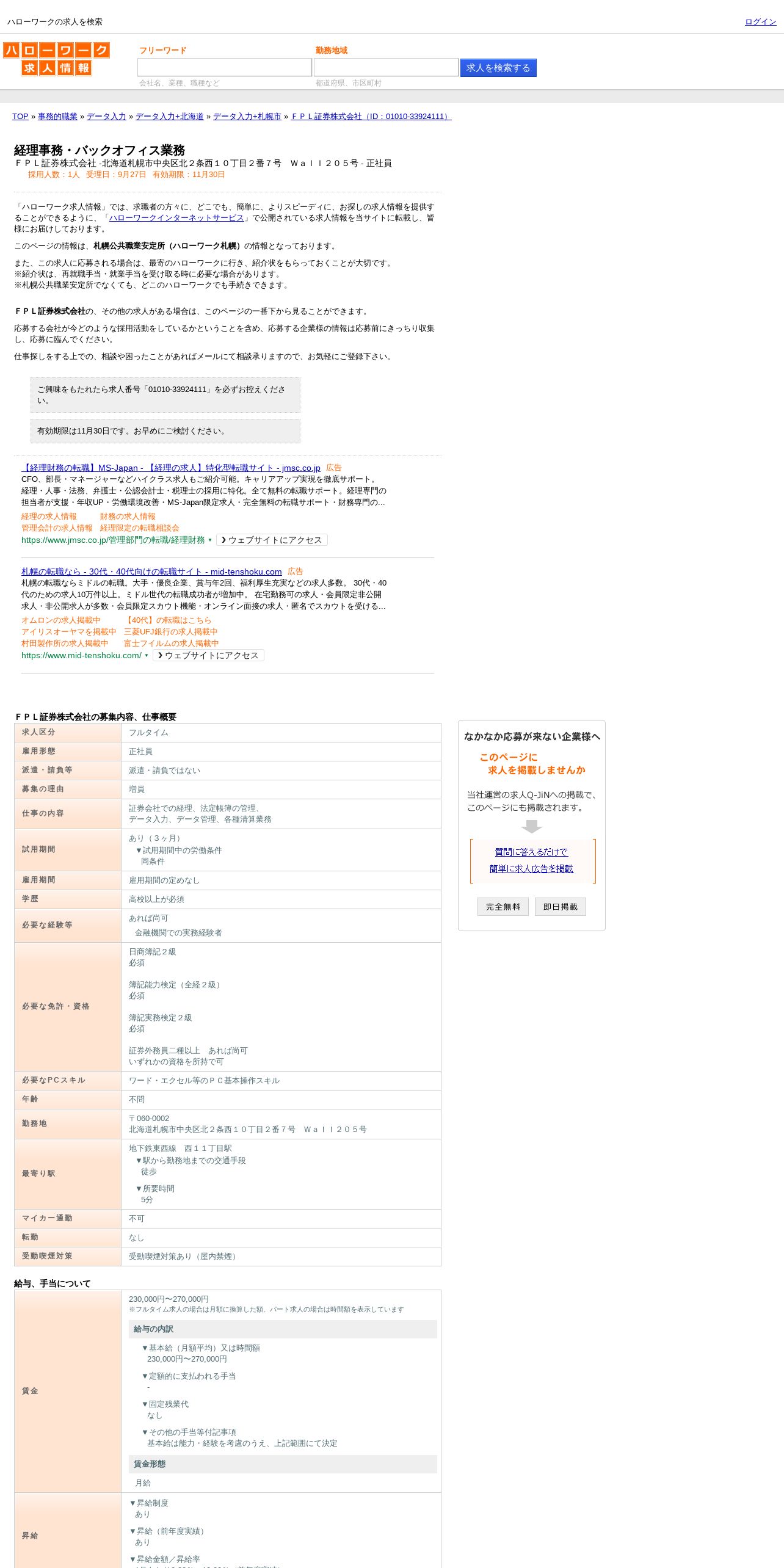Click the 求人番号 01010-33924111 notice box

tap(165, 395)
